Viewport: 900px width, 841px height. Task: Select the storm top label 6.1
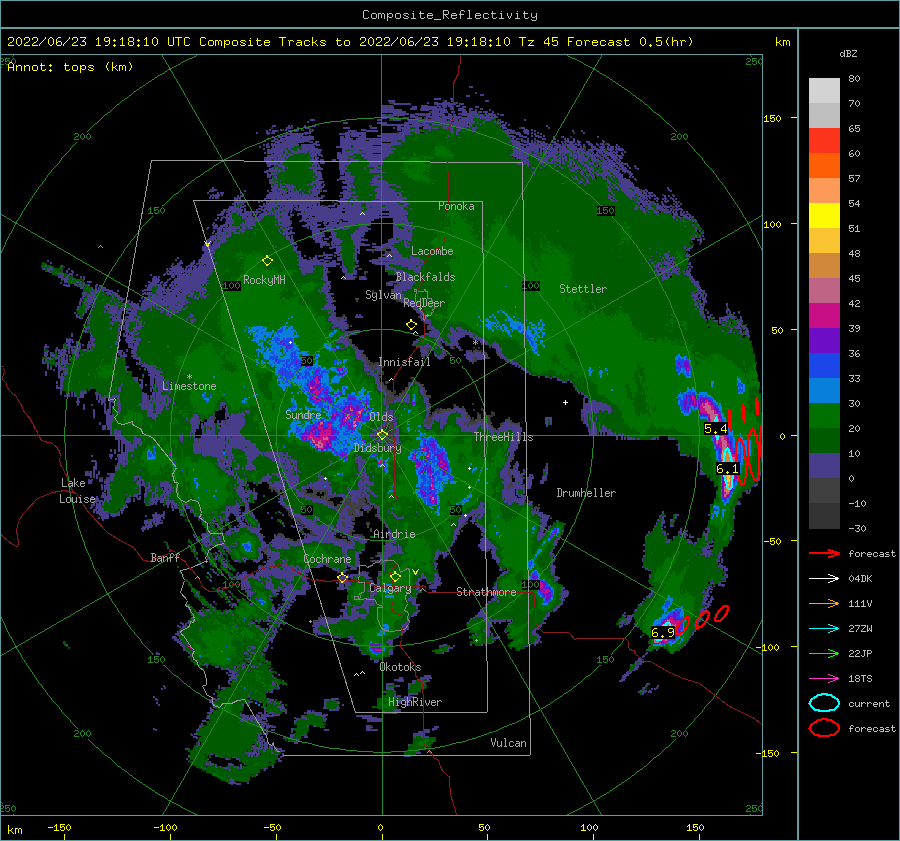[727, 468]
